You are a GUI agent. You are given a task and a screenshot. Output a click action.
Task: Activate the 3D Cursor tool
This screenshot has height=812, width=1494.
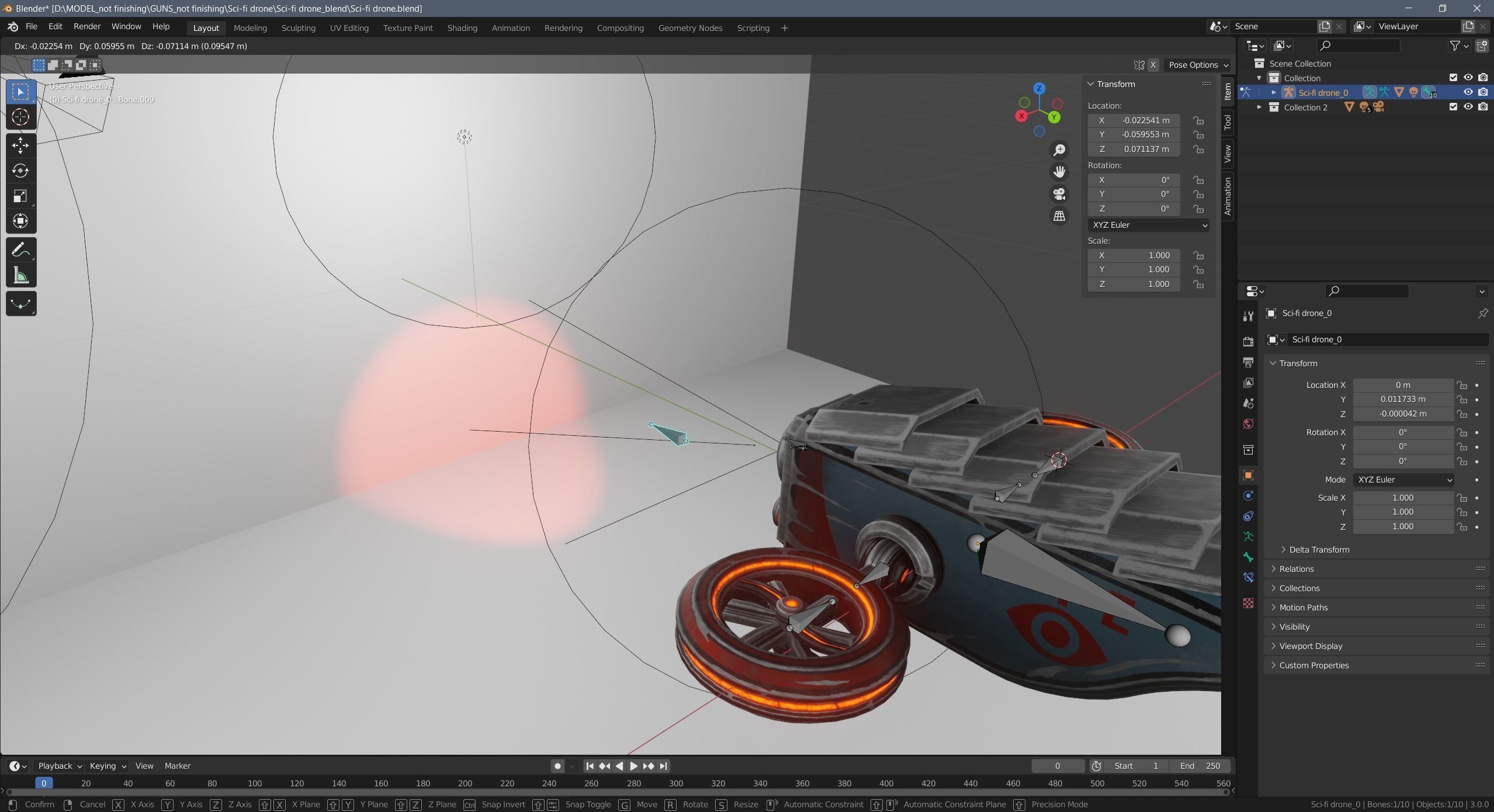(x=21, y=117)
